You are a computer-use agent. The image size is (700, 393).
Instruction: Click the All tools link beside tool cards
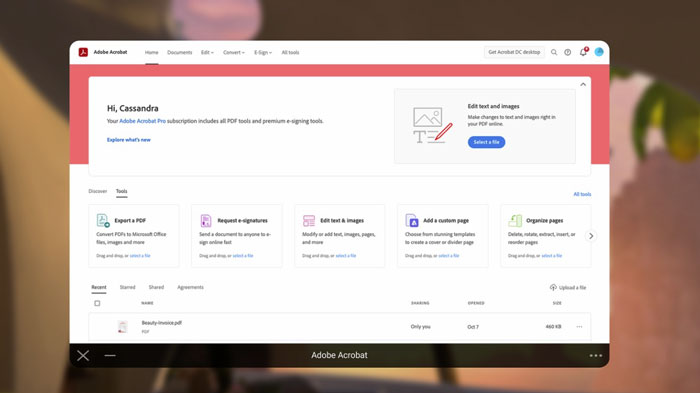[582, 194]
